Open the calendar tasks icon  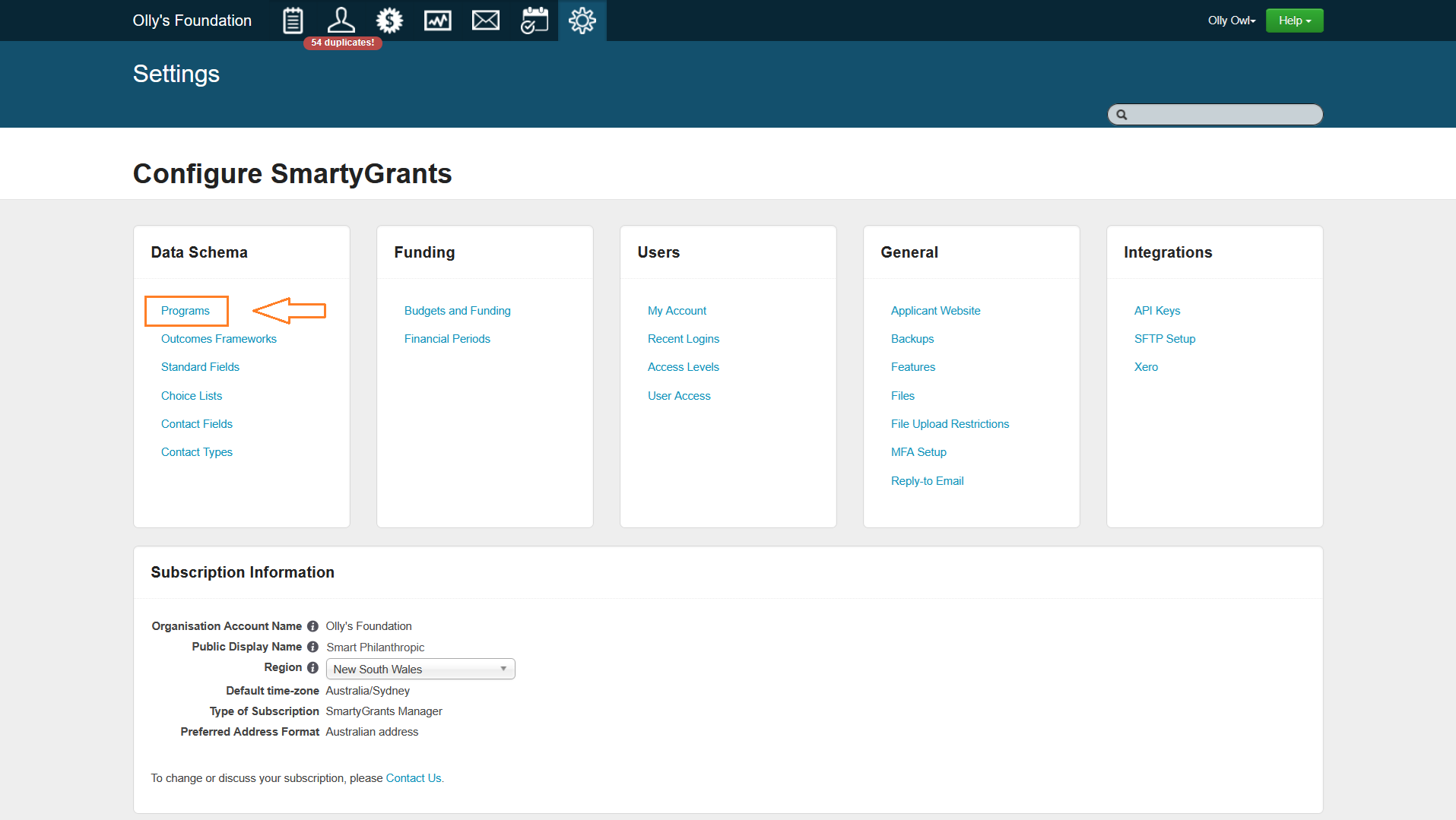pyautogui.click(x=534, y=21)
